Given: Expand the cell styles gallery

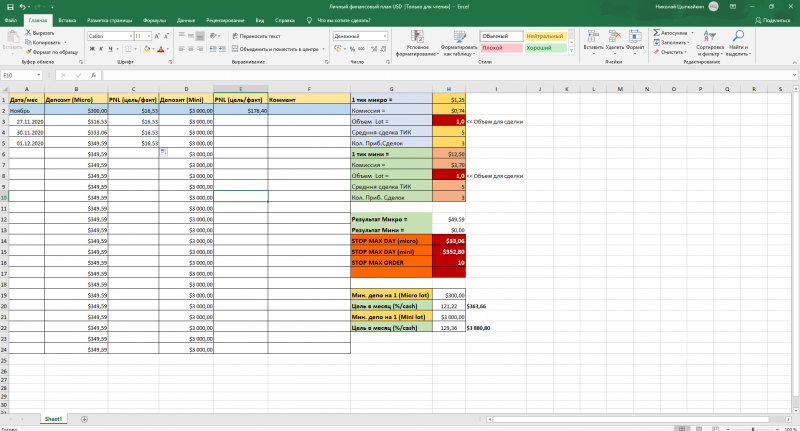Looking at the screenshot, I should (x=571, y=50).
